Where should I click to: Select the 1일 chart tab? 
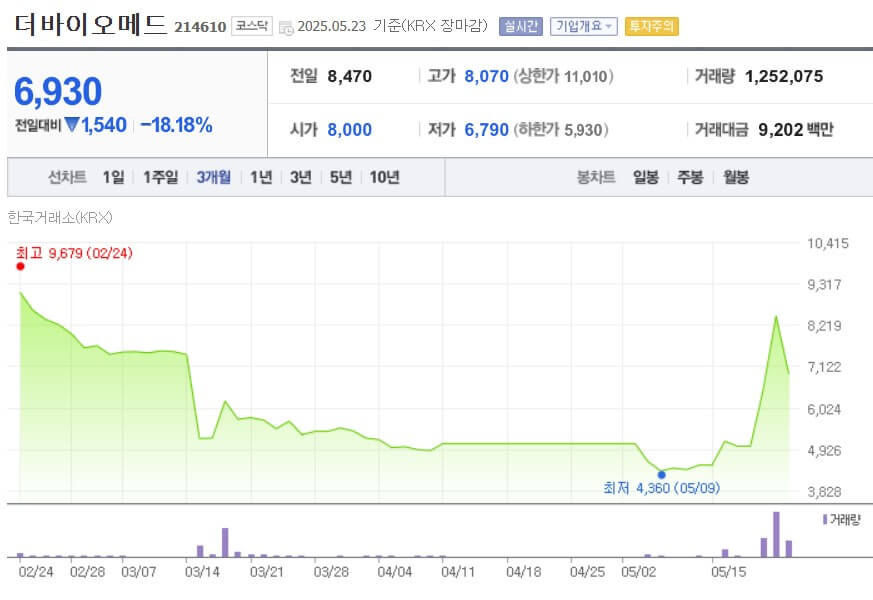click(112, 176)
